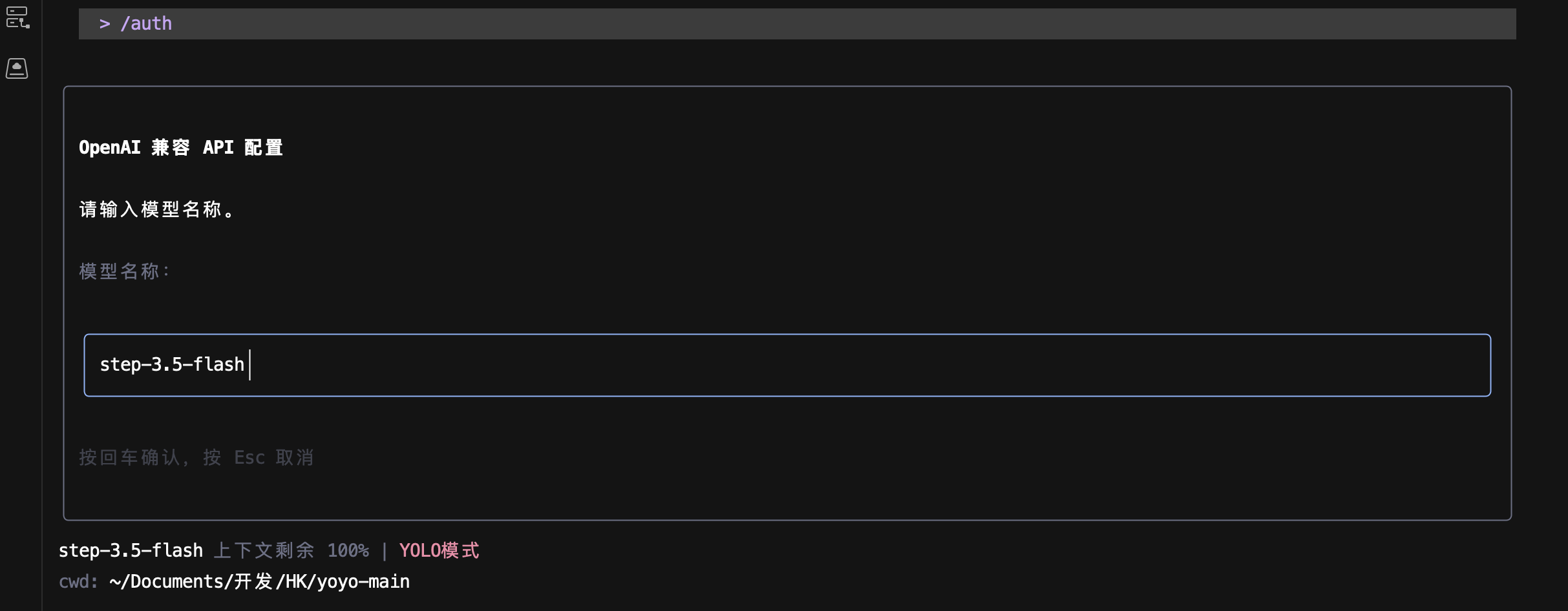The height and width of the screenshot is (611, 1568).
Task: Click the server network tree sidebar icon
Action: click(17, 17)
